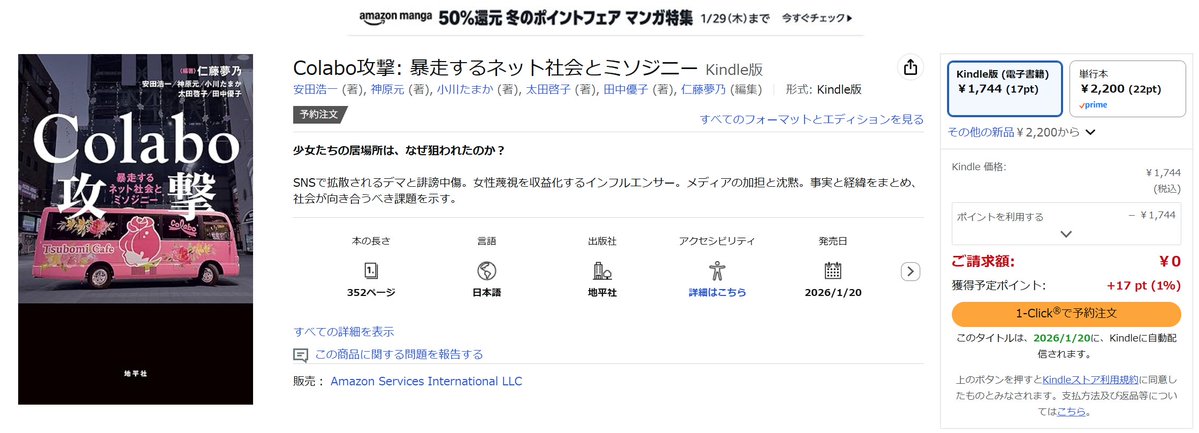Click すべてのフォーマットとエディションを見る link
1199x433 pixels.
(811, 119)
